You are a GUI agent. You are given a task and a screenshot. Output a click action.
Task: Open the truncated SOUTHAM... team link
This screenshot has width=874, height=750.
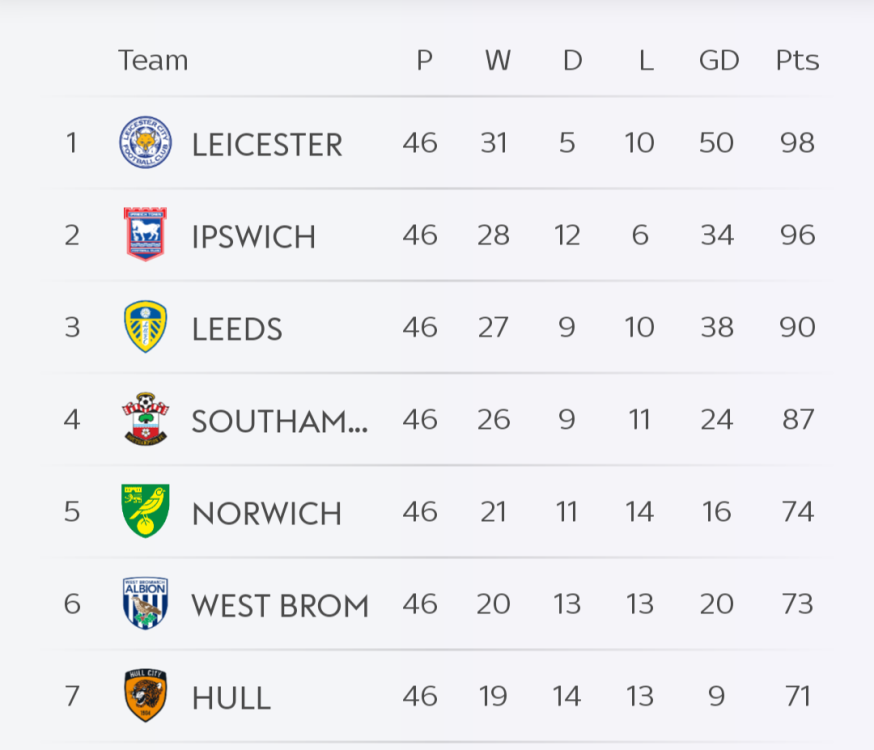tap(280, 421)
